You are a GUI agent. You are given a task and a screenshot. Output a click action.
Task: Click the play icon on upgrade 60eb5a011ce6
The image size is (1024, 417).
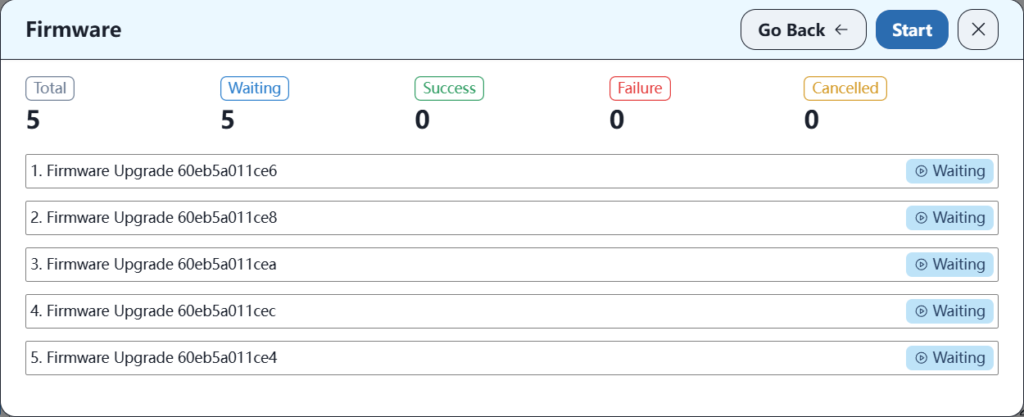pos(921,171)
